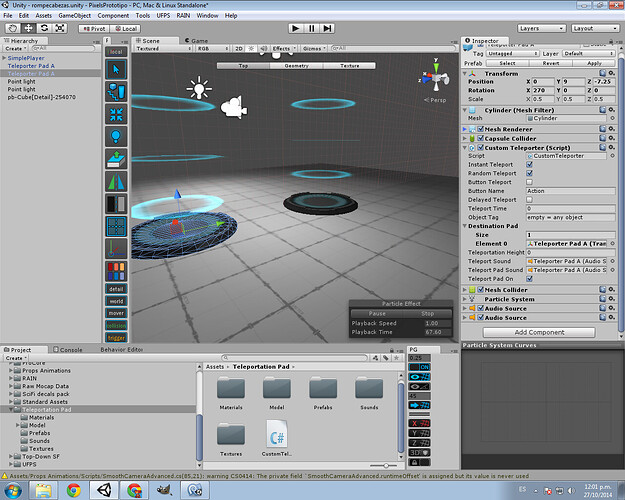The height and width of the screenshot is (500, 625).
Task: Disable Capsule Collider component checkbox
Action: (481, 138)
